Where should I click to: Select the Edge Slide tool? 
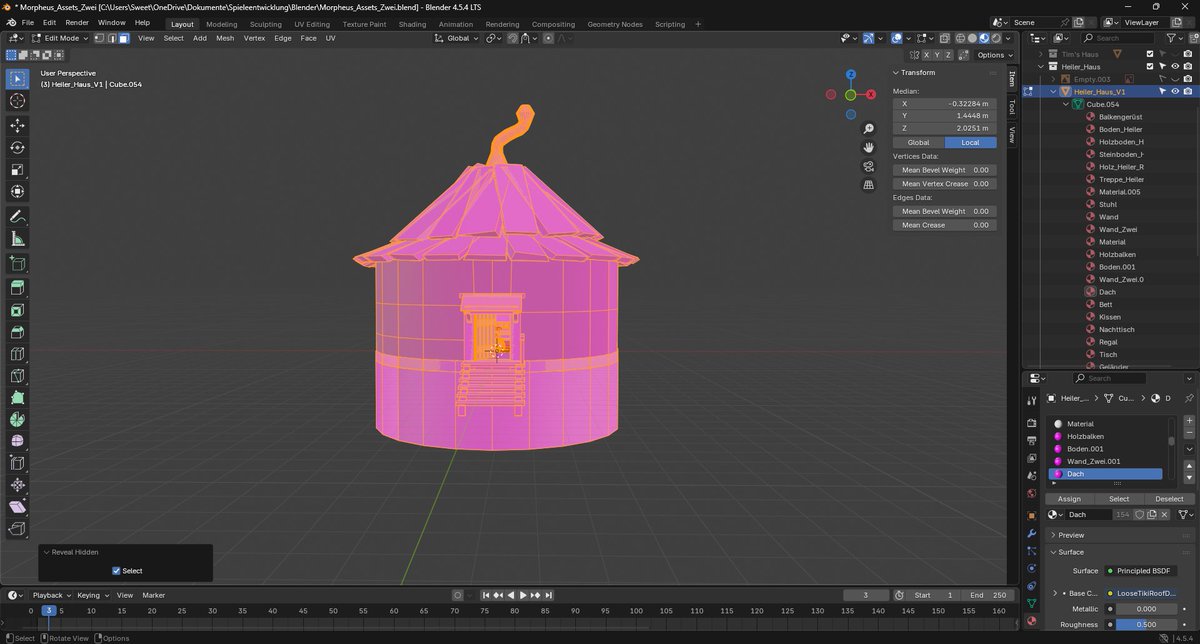18,463
